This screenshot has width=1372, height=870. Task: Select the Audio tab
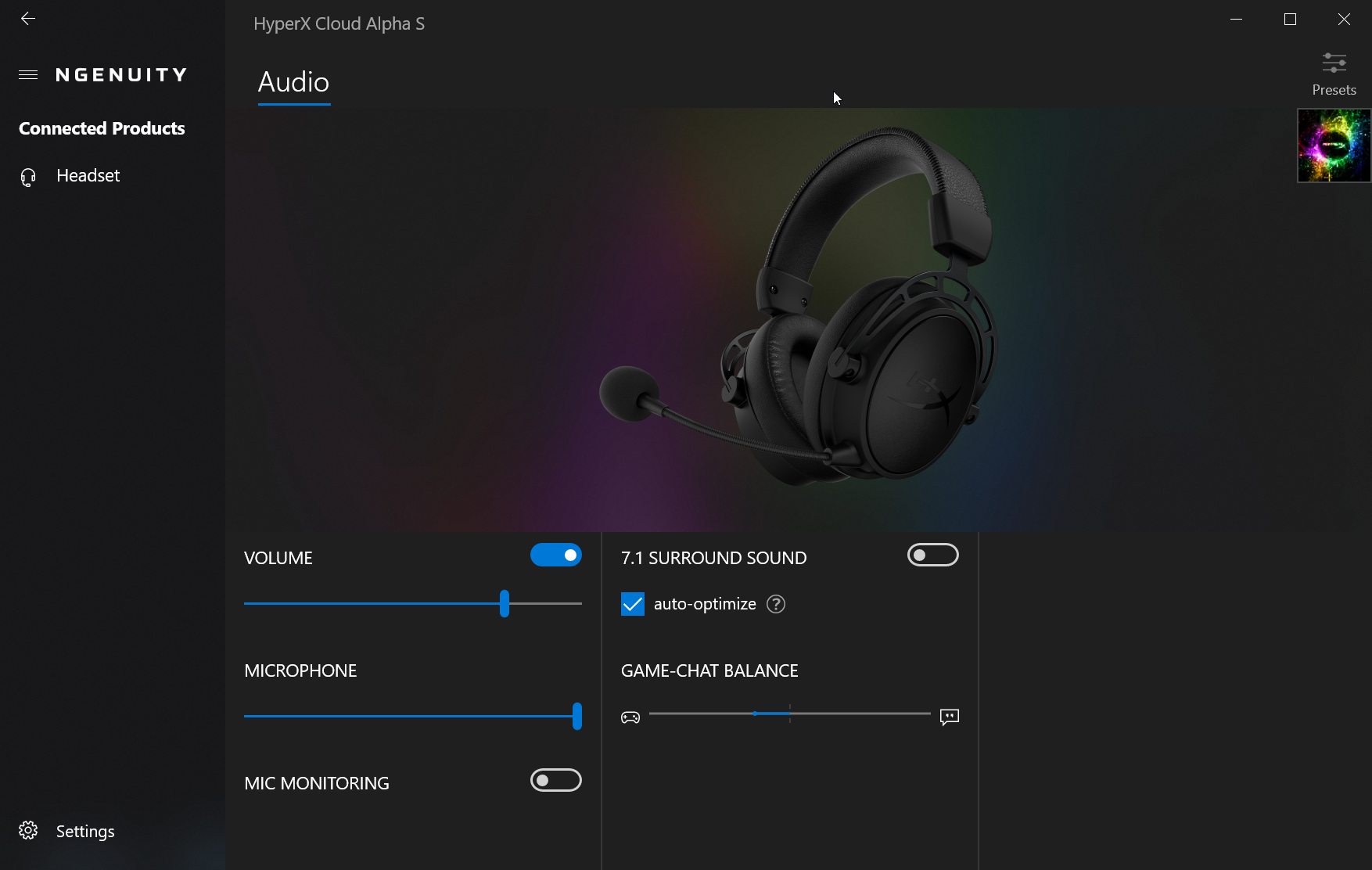tap(293, 83)
